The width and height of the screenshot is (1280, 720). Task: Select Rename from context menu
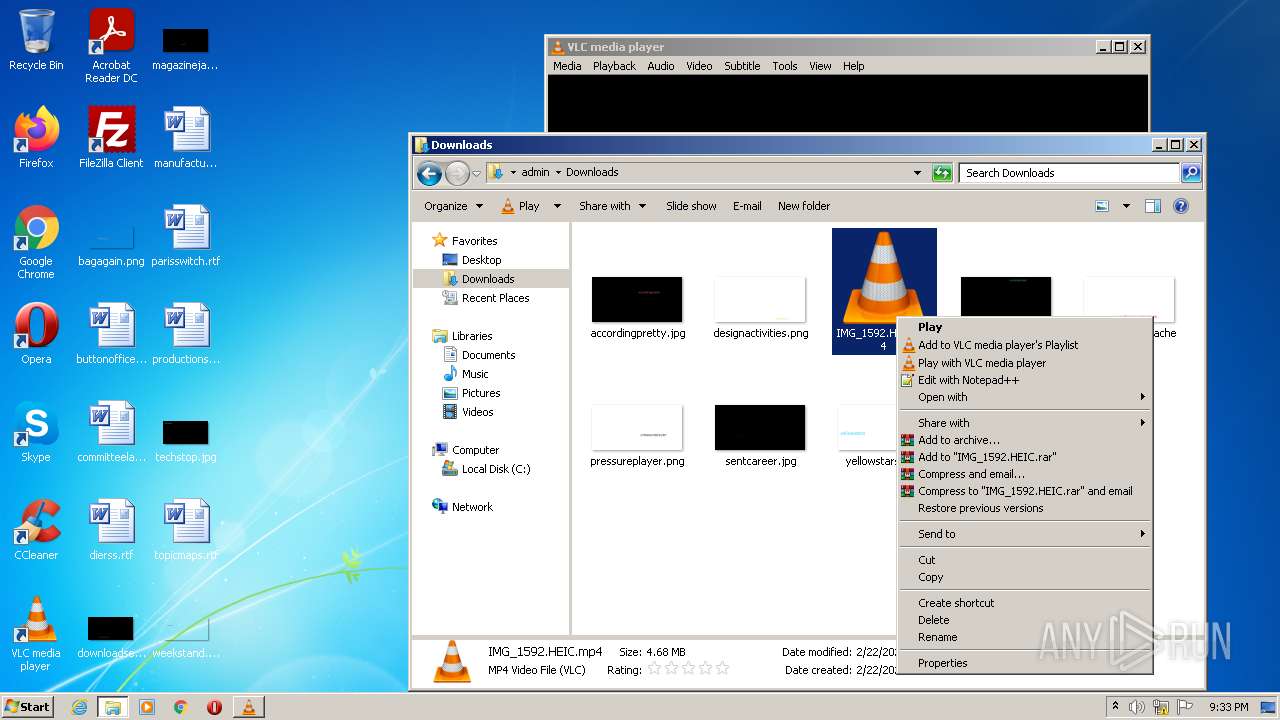[x=1024, y=637]
